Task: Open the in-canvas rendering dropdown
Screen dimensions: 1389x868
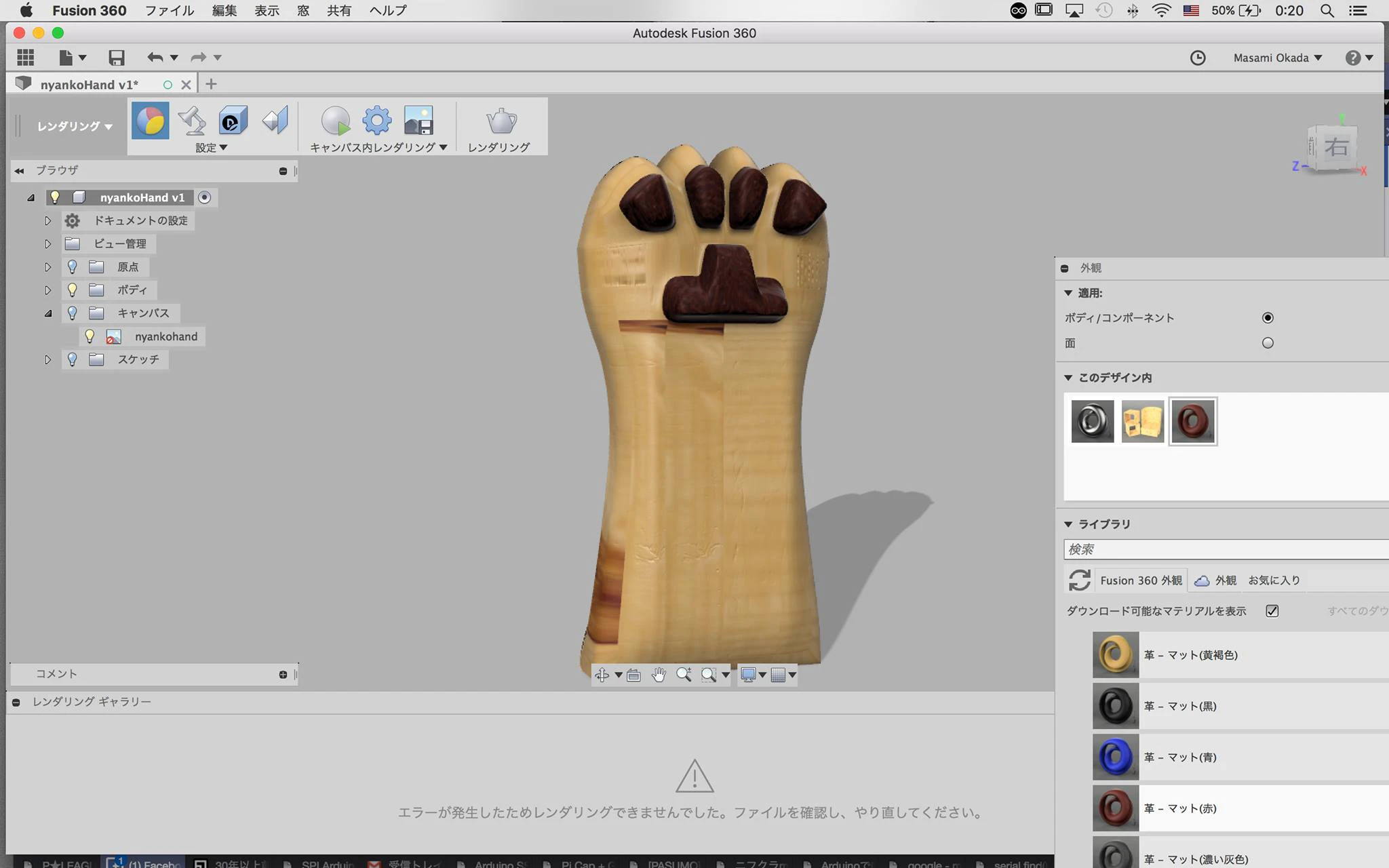Action: click(378, 147)
